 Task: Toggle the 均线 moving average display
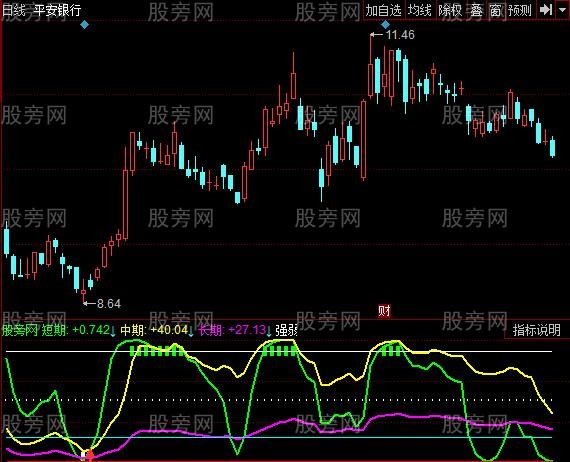pyautogui.click(x=420, y=10)
